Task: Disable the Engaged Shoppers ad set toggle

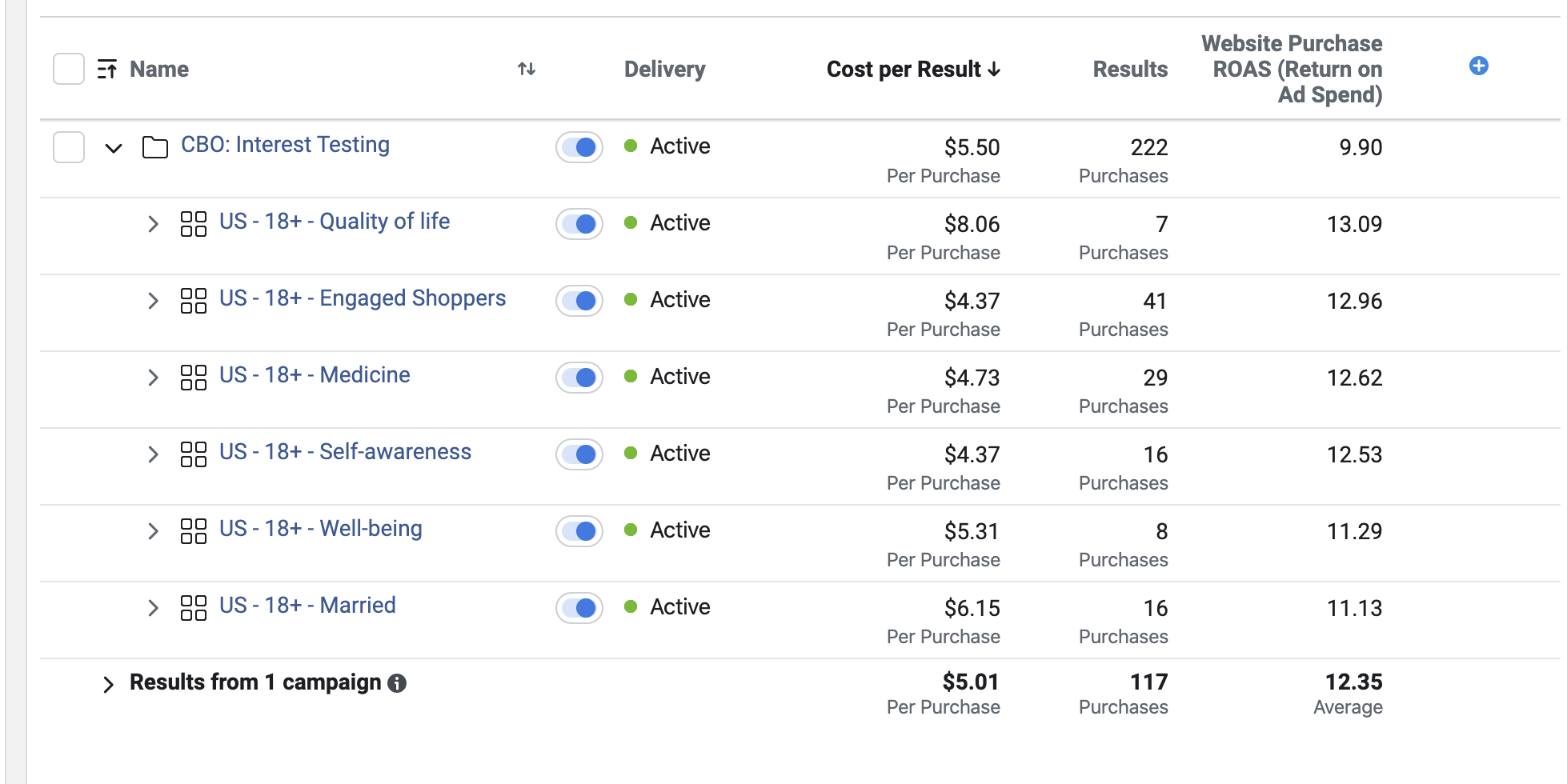Action: [579, 301]
